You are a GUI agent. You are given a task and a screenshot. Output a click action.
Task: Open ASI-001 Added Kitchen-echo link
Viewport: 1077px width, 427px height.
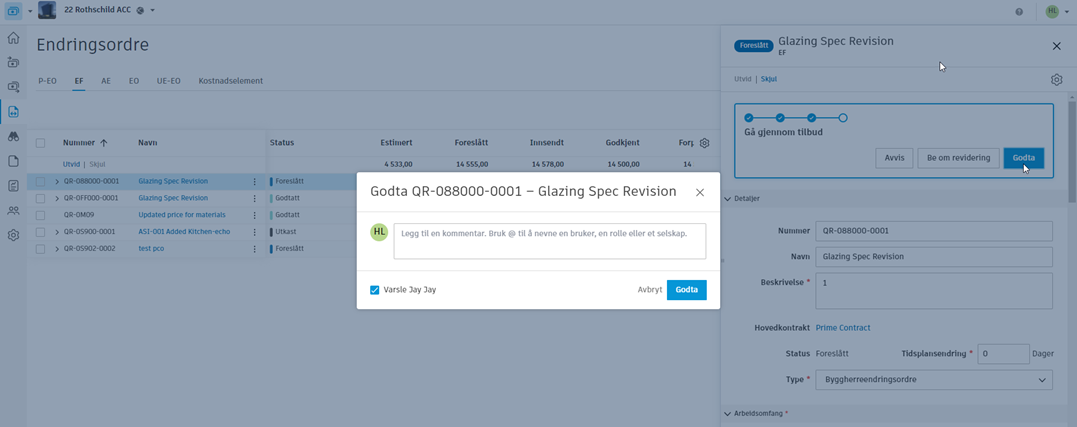click(184, 232)
